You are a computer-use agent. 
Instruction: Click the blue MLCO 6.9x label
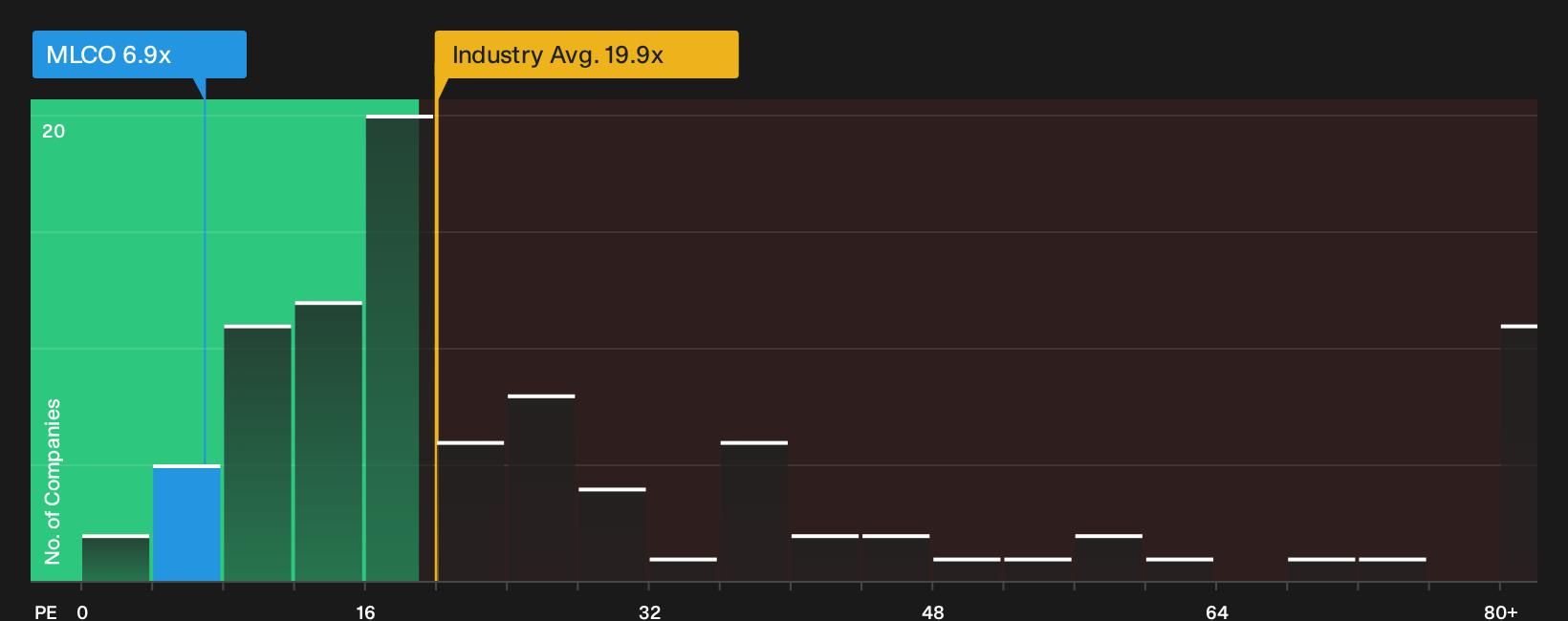140,54
